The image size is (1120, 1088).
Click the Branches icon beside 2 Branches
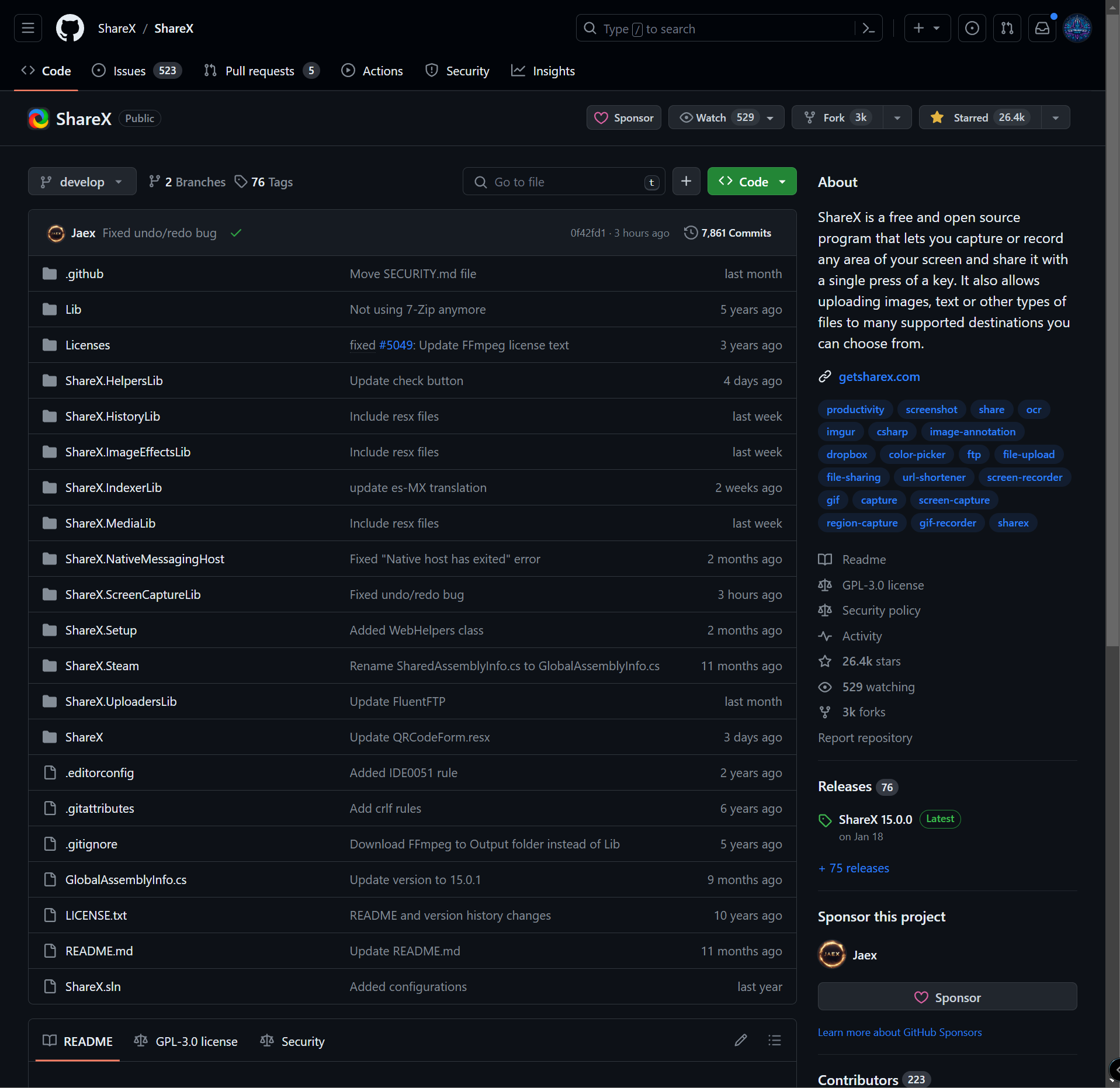[x=154, y=182]
